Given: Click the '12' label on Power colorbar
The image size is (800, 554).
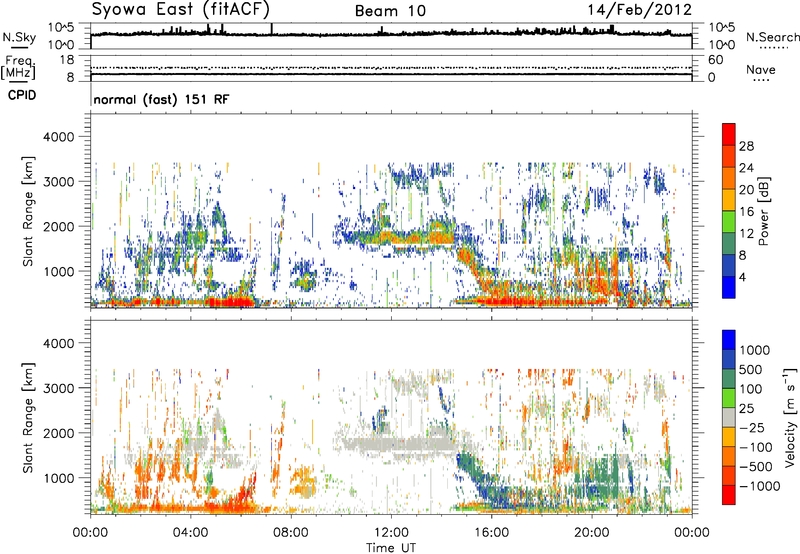Looking at the screenshot, I should (746, 233).
